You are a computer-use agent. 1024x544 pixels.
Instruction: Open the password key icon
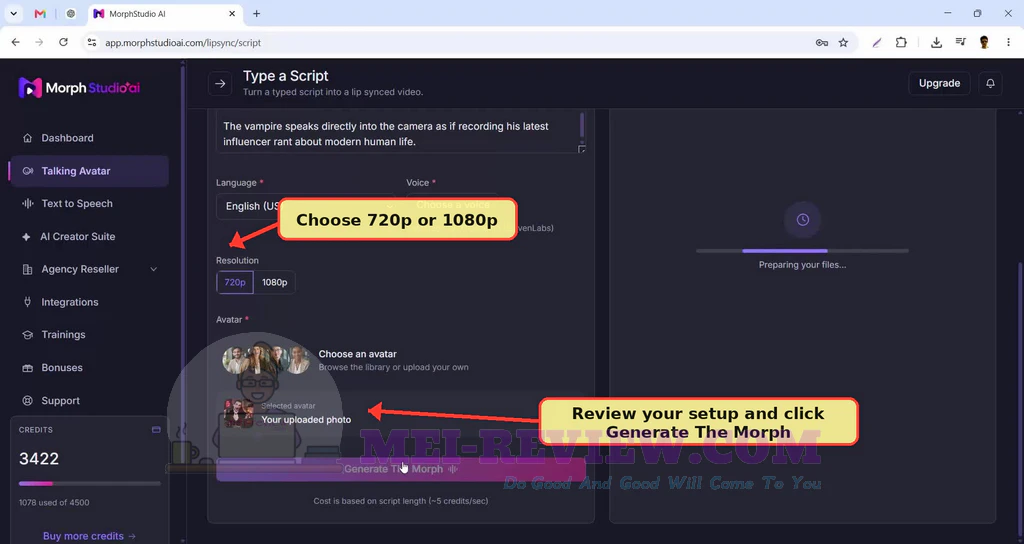pos(822,42)
